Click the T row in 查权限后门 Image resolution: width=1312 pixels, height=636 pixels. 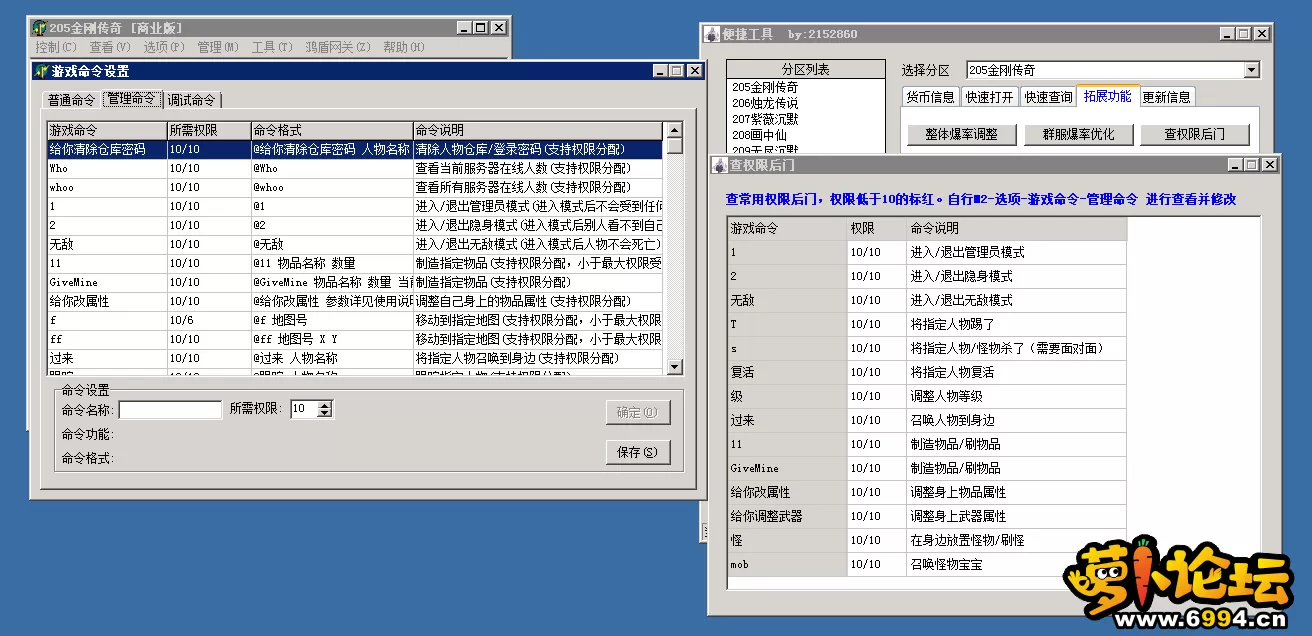pos(927,324)
